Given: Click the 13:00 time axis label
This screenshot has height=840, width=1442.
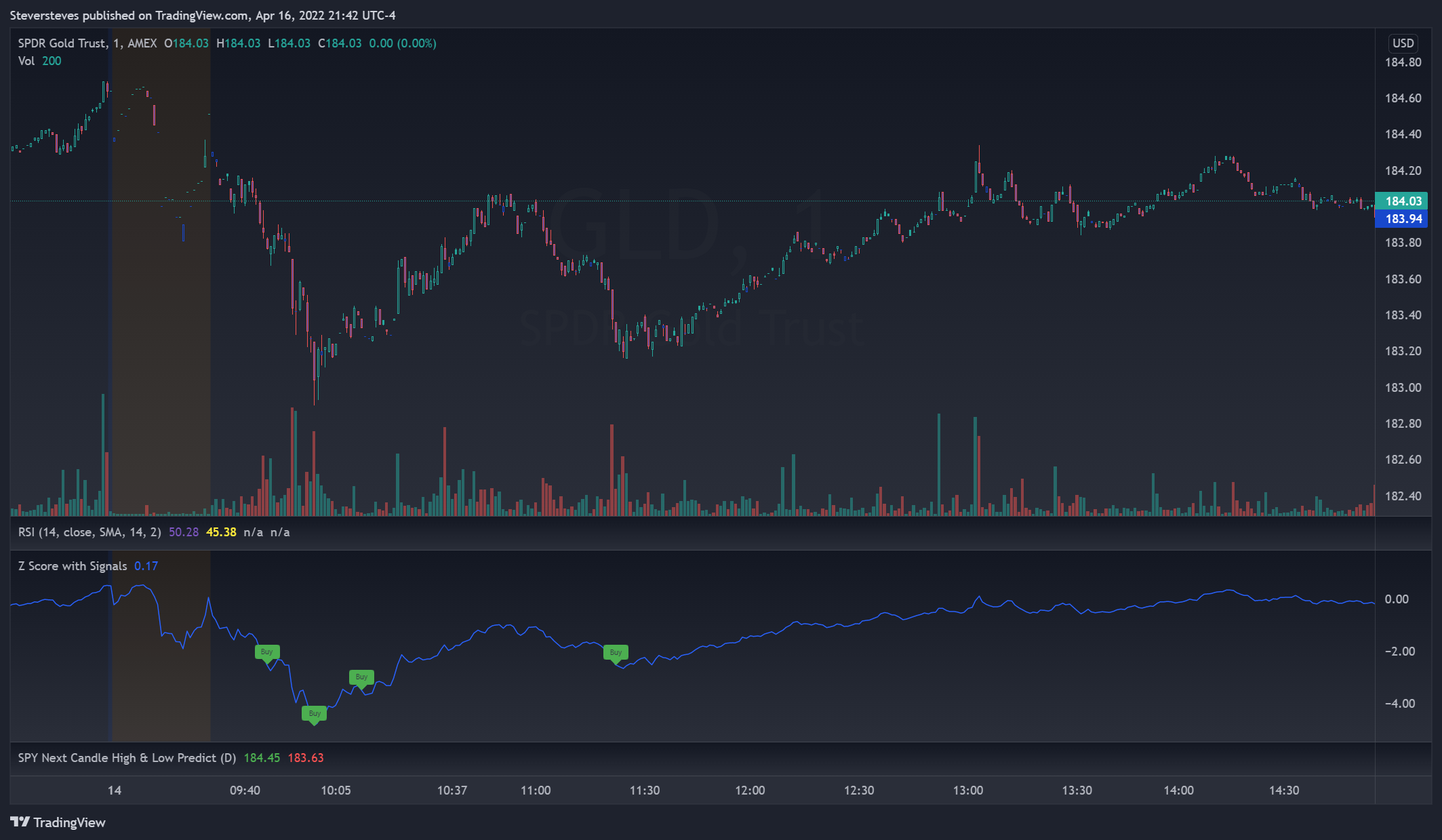Looking at the screenshot, I should [968, 791].
